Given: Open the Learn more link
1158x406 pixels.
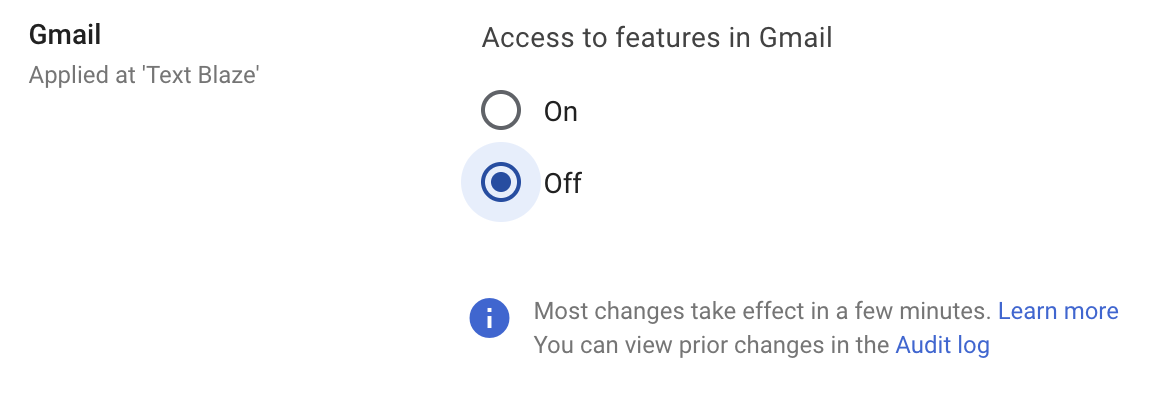Looking at the screenshot, I should point(1058,311).
